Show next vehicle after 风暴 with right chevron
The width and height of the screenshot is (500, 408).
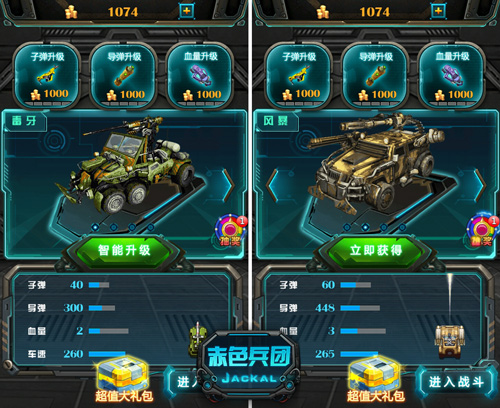pyautogui.click(x=480, y=185)
